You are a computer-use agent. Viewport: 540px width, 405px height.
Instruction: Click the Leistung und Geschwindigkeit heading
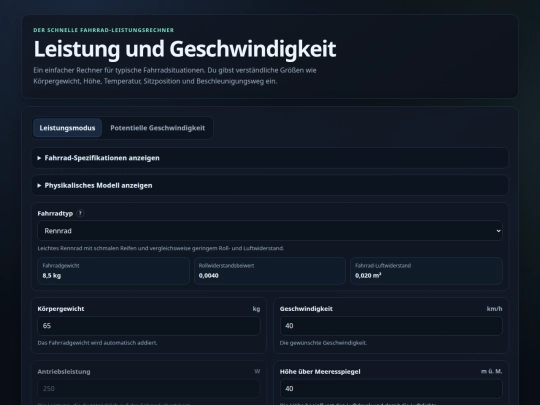(185, 49)
